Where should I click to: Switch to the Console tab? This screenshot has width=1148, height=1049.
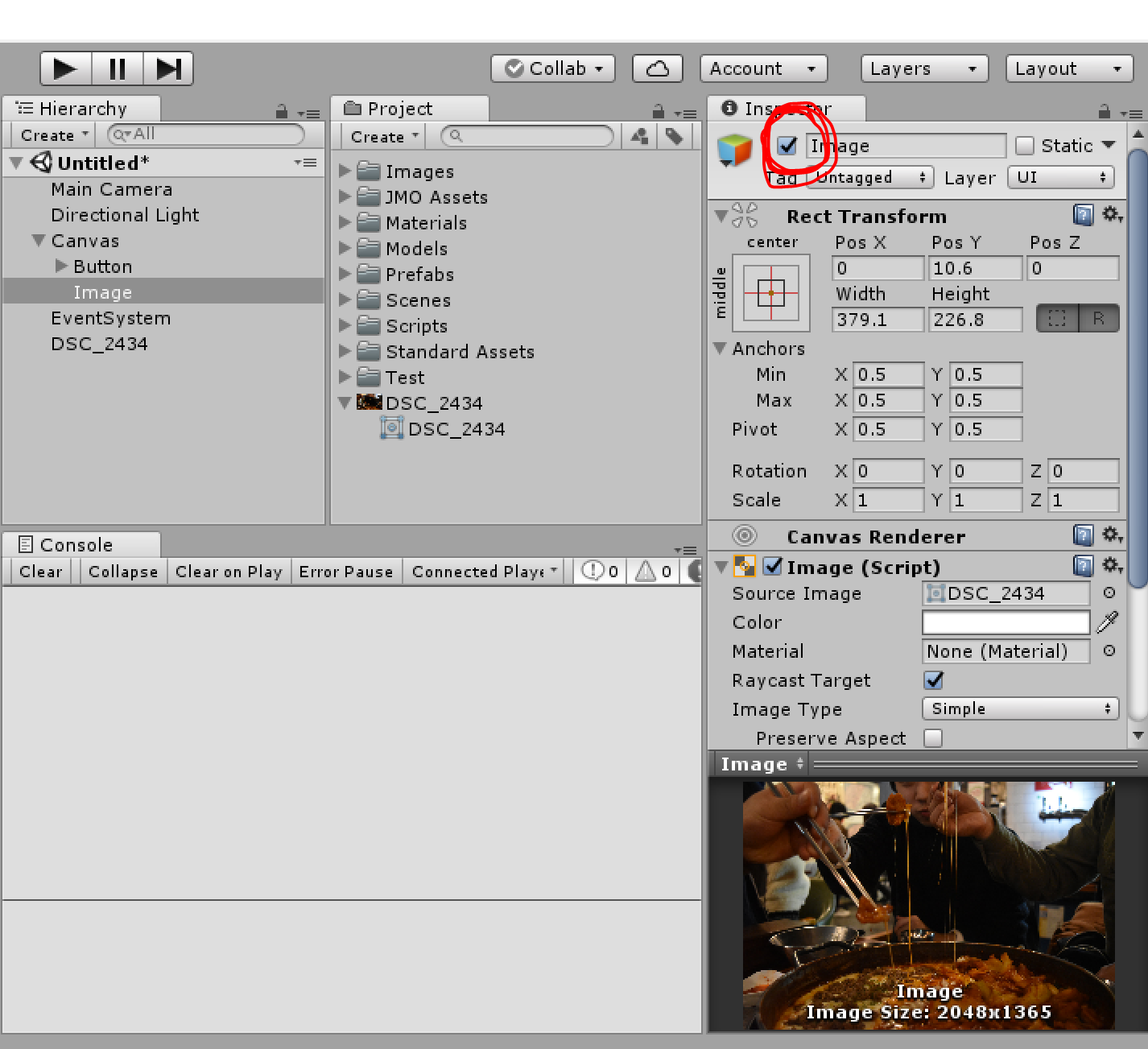[81, 545]
